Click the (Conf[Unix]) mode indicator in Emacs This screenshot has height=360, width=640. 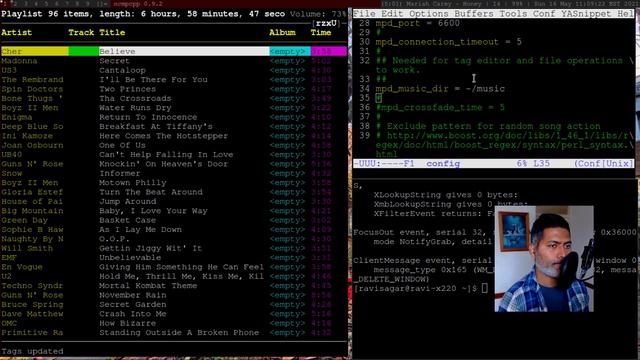(604, 164)
